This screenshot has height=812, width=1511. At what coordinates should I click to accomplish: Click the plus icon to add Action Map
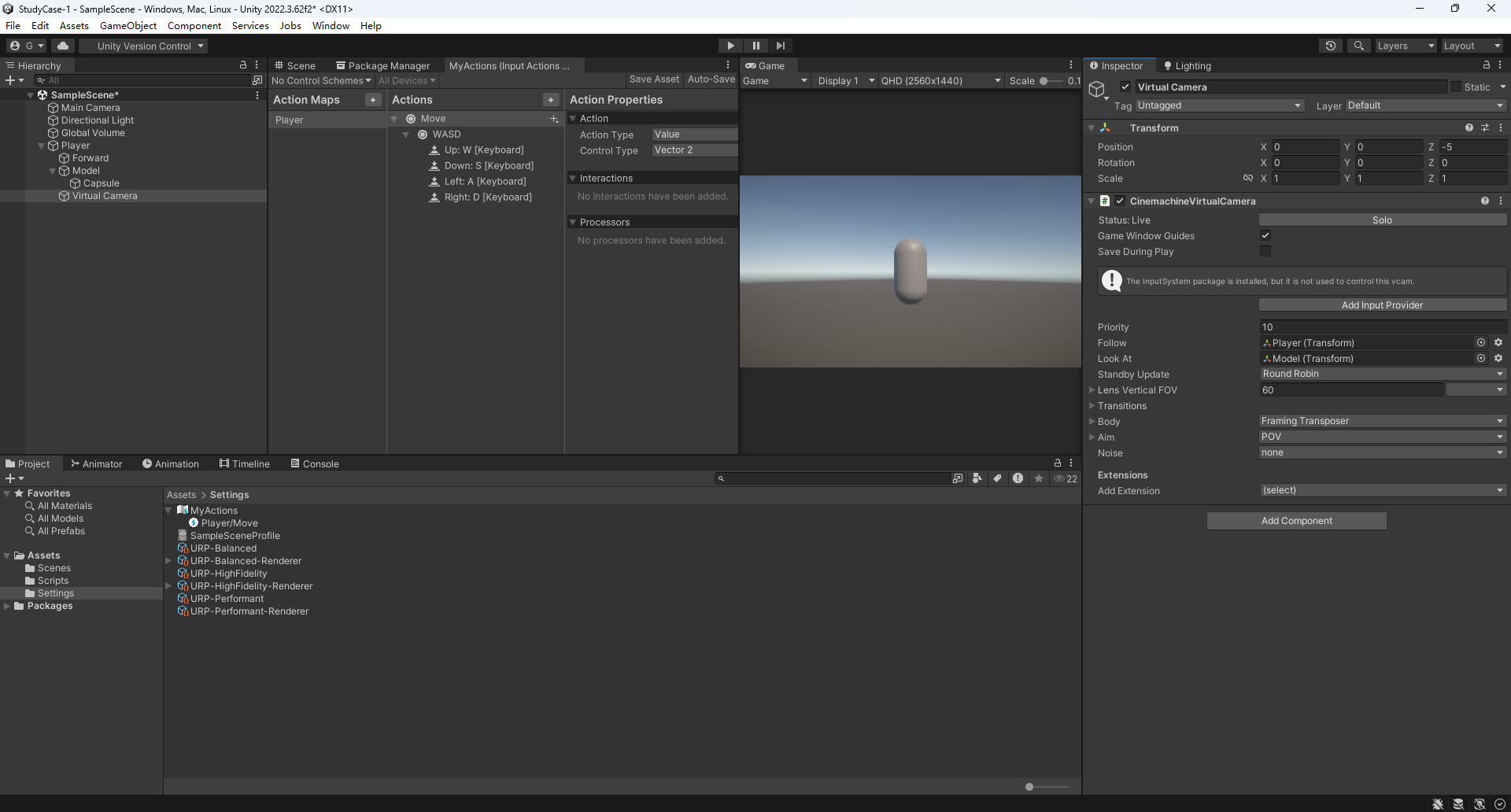(x=373, y=100)
